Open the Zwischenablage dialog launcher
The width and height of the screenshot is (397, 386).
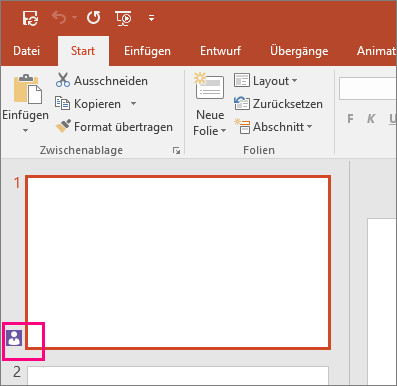coord(176,151)
